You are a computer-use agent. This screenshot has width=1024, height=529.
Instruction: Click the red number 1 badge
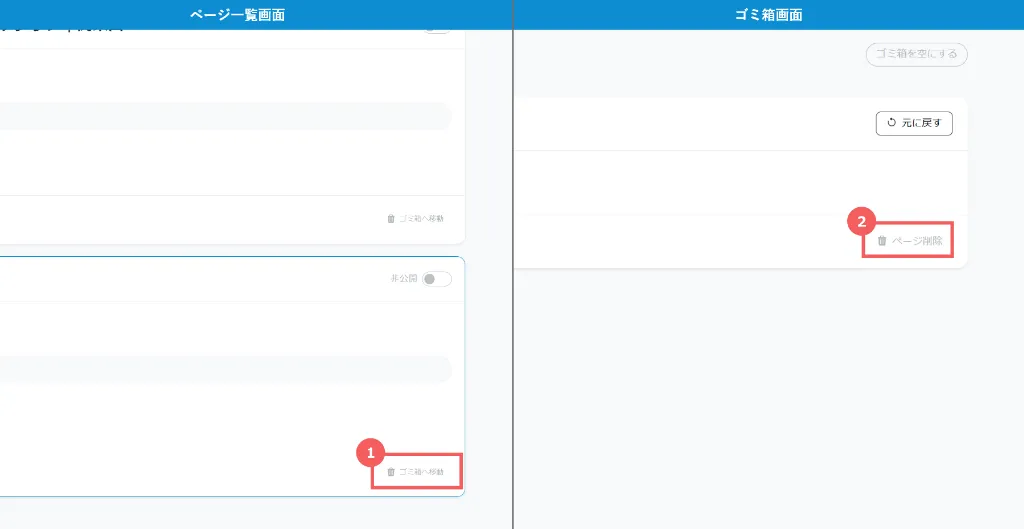tap(371, 453)
